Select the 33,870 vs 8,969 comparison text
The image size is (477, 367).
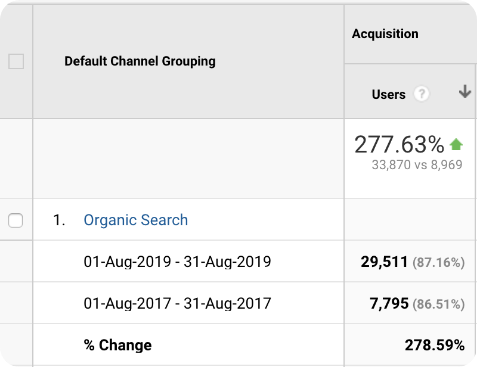(x=417, y=165)
